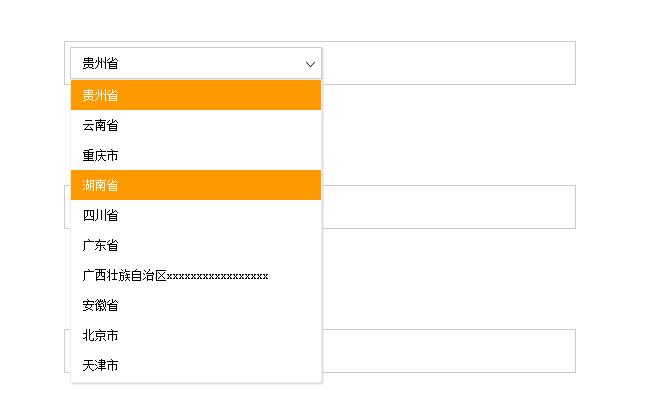Viewport: 647px width, 417px height.
Task: Click empty space of top bordered panel
Action: pyautogui.click(x=449, y=63)
